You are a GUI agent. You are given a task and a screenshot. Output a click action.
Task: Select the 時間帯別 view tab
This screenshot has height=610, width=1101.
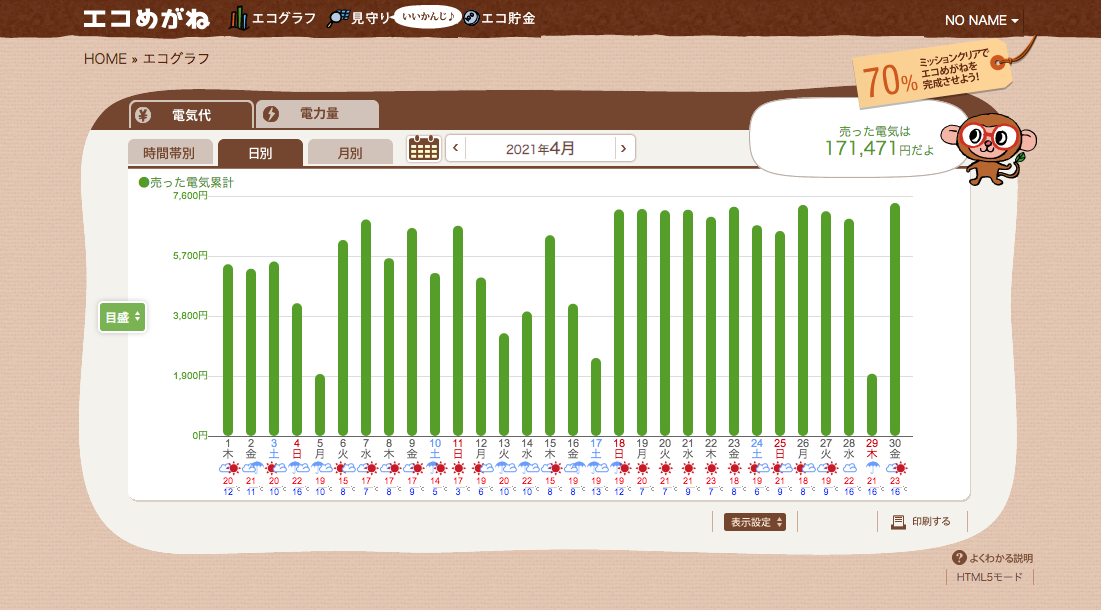pyautogui.click(x=169, y=152)
